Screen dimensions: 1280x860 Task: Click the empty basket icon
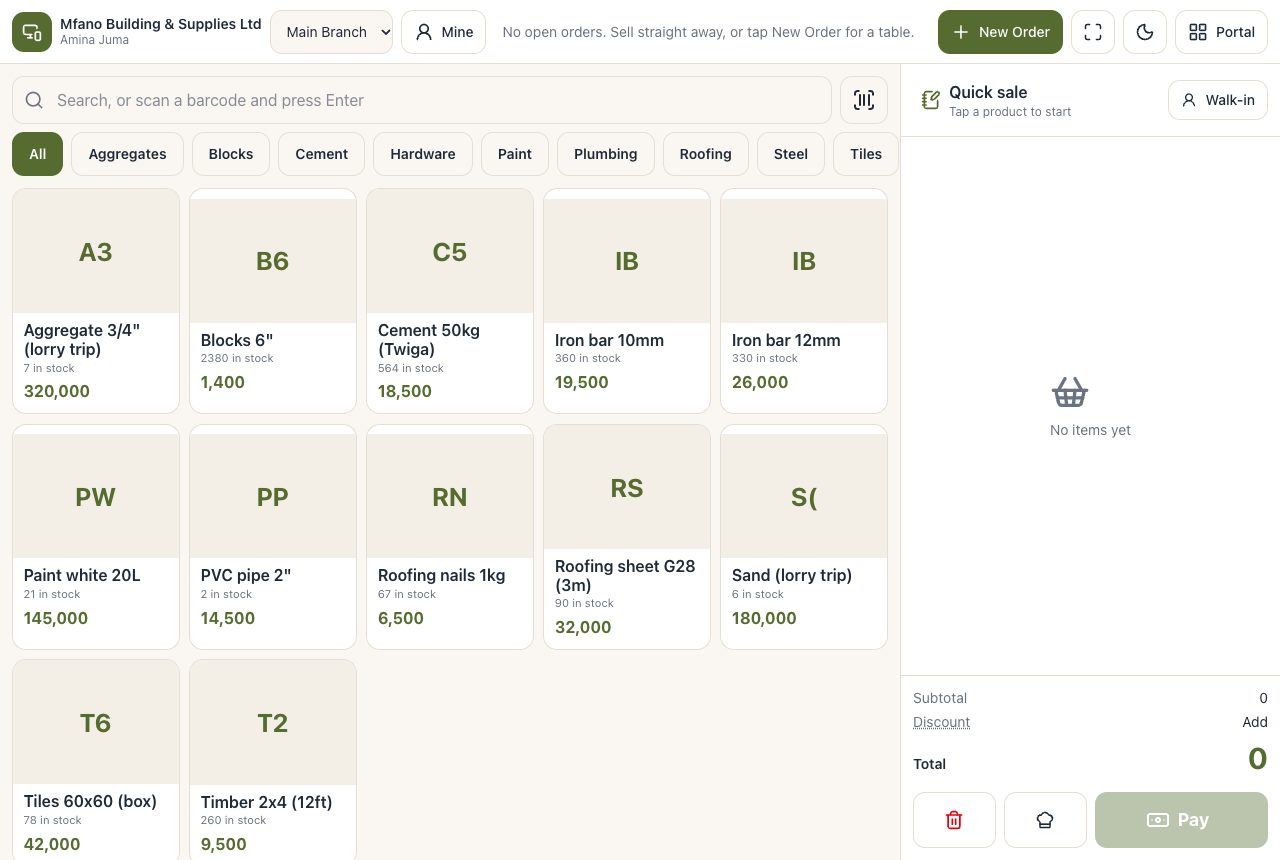click(1070, 392)
